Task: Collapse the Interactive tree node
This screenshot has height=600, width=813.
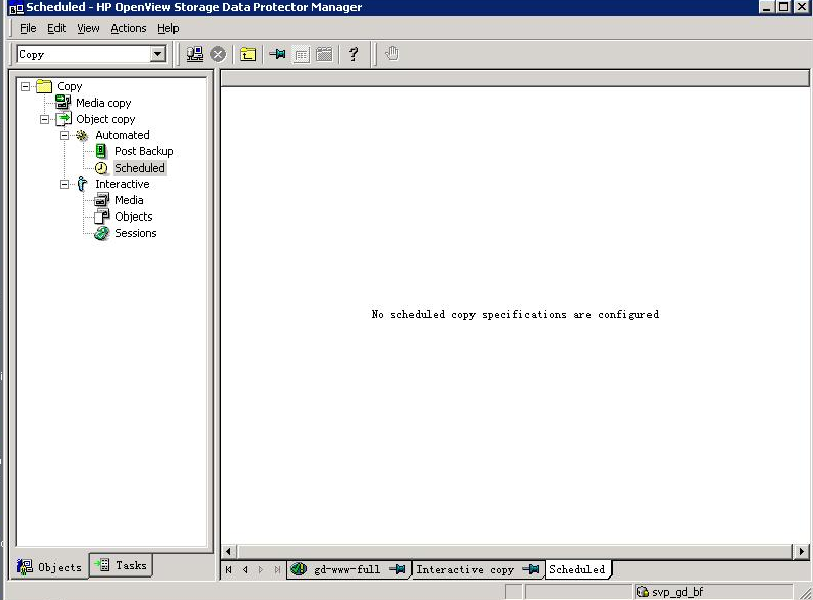Action: point(64,184)
